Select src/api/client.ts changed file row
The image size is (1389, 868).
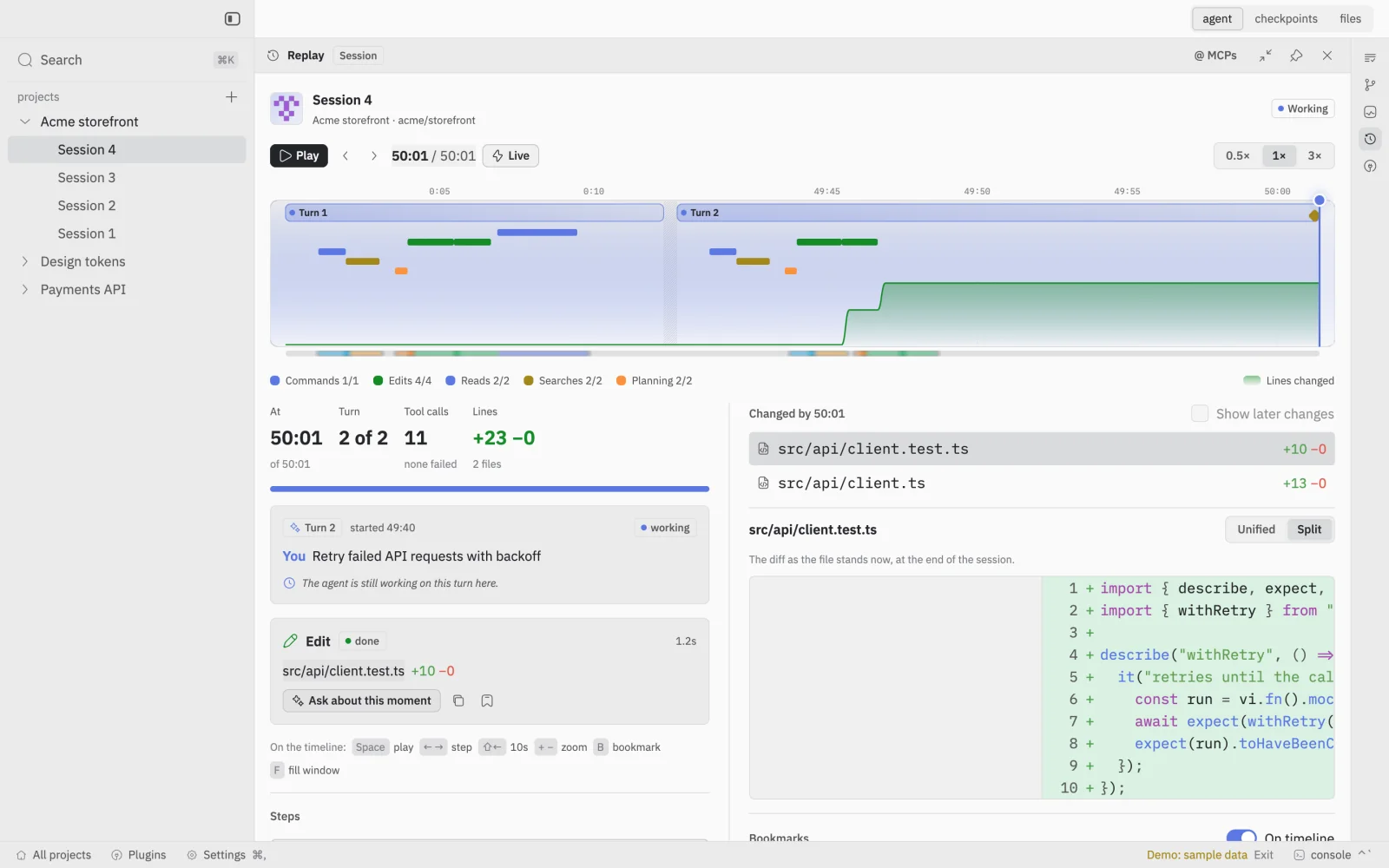[1041, 483]
